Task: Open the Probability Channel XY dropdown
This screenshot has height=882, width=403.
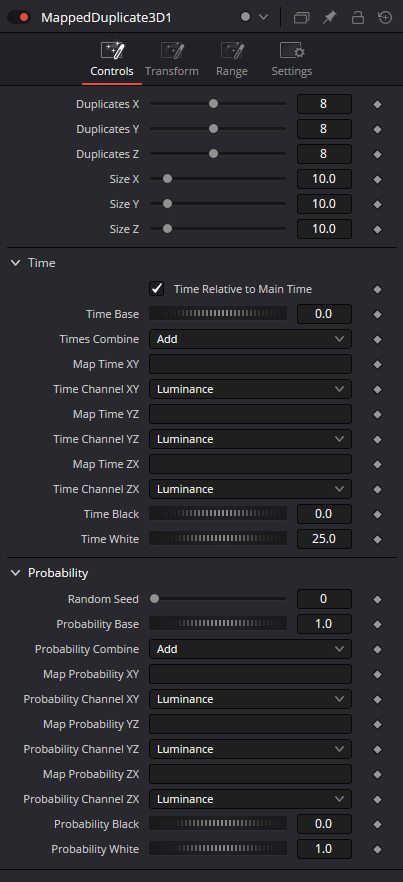Action: click(x=250, y=699)
